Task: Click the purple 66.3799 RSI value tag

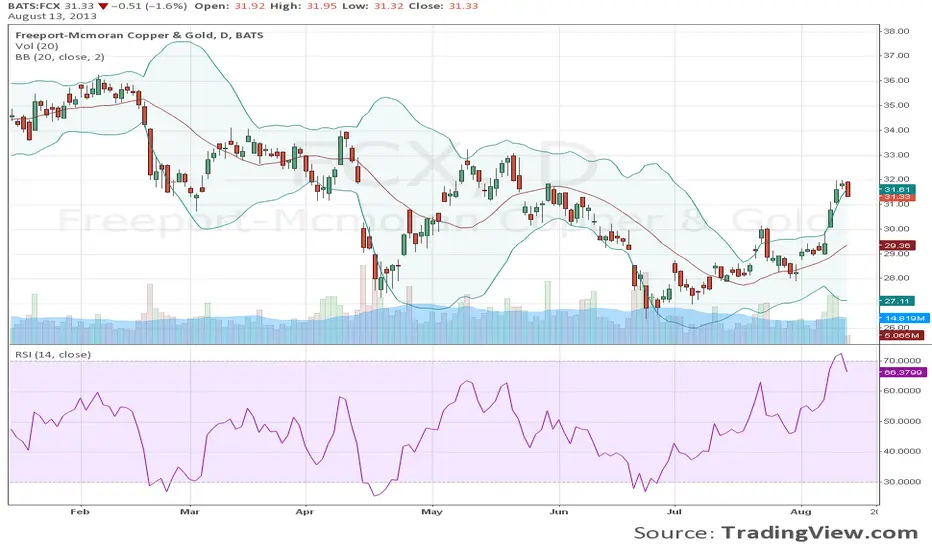Action: click(x=902, y=372)
